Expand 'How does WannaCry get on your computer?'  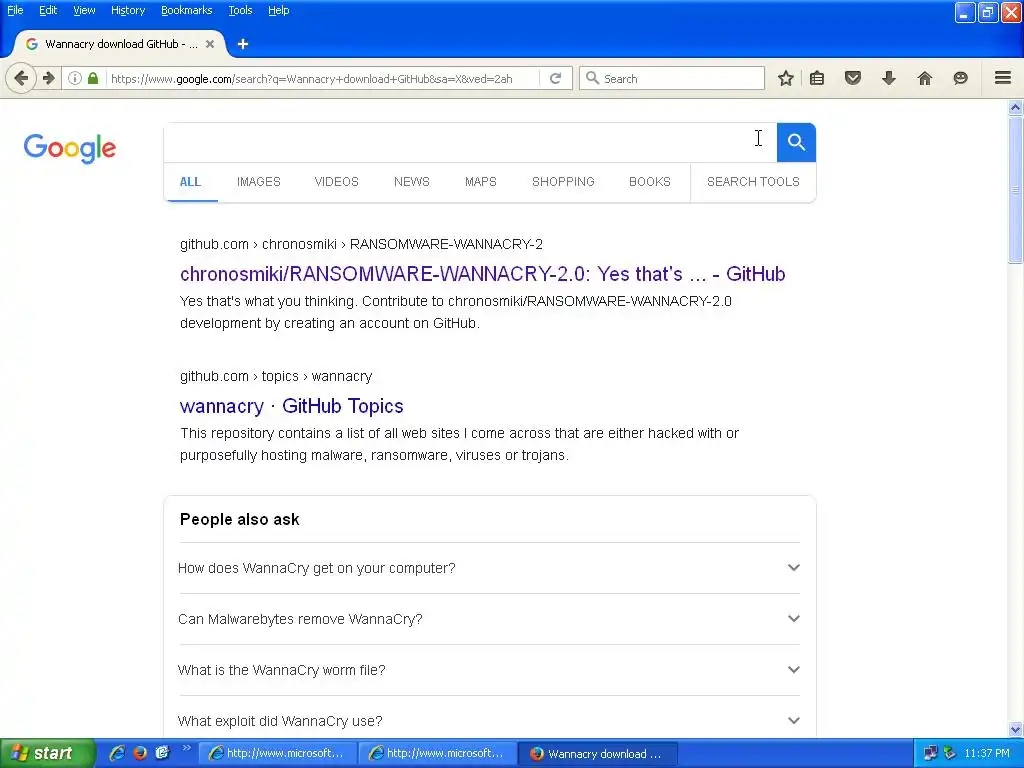click(489, 568)
